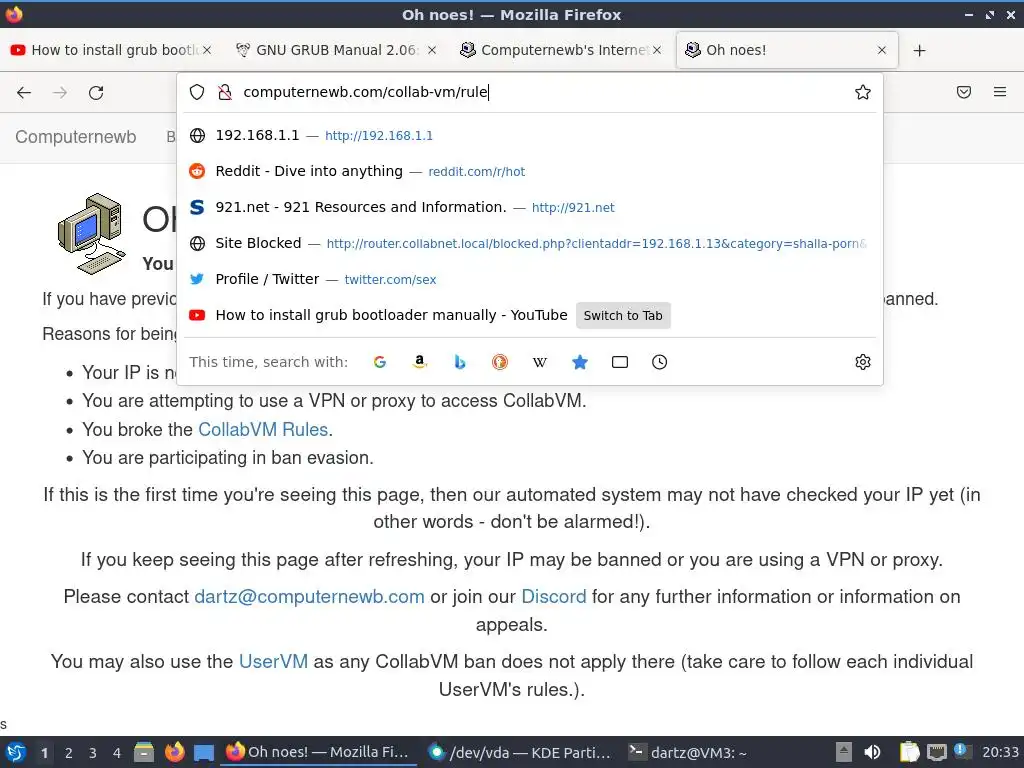Open the file manager taskbar launcher
The width and height of the screenshot is (1024, 768).
point(144,752)
